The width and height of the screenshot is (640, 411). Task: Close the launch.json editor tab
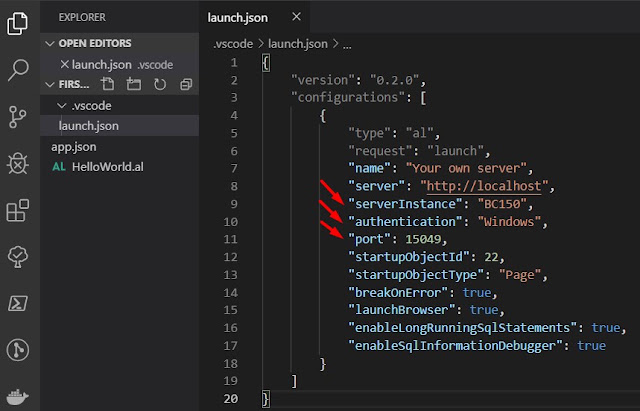pos(297,17)
